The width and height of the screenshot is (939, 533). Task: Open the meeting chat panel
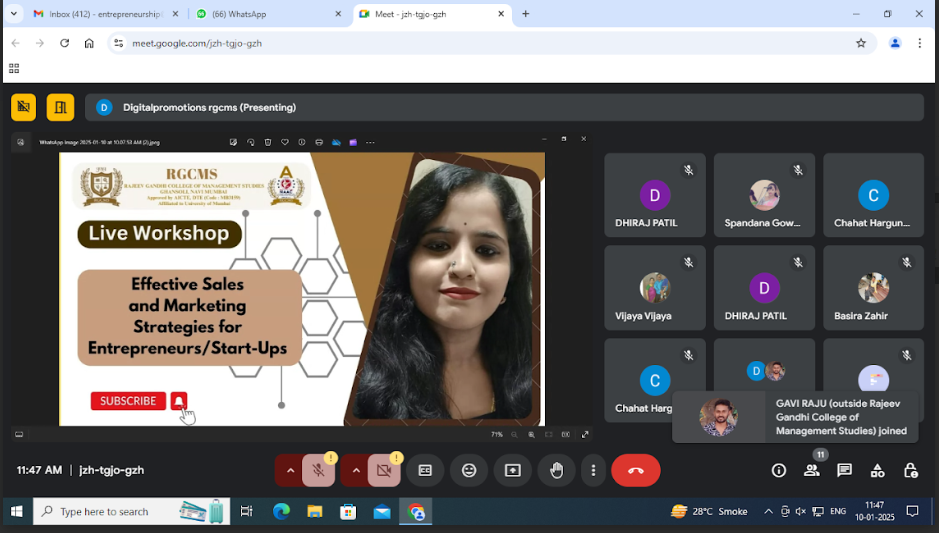844,470
